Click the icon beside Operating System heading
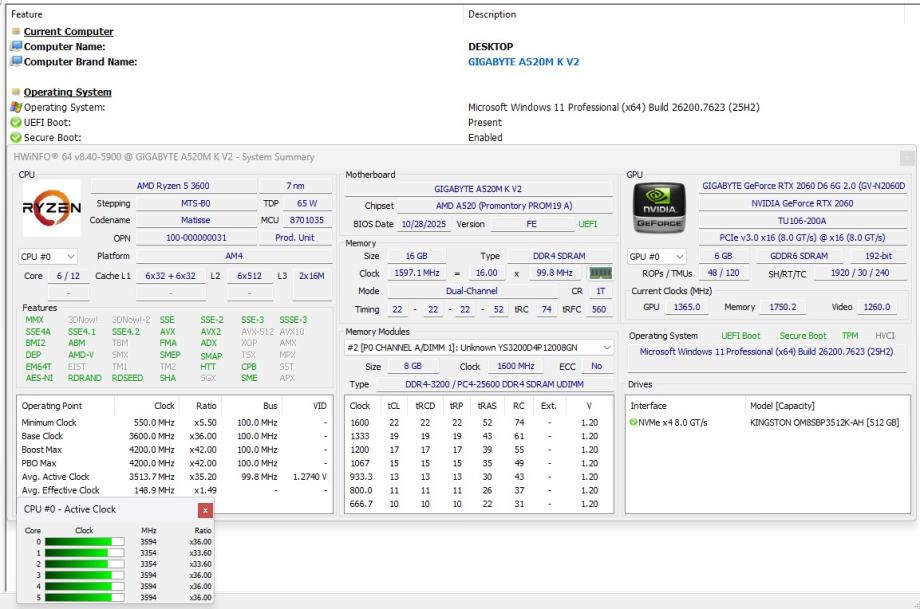The image size is (920, 609). (16, 92)
